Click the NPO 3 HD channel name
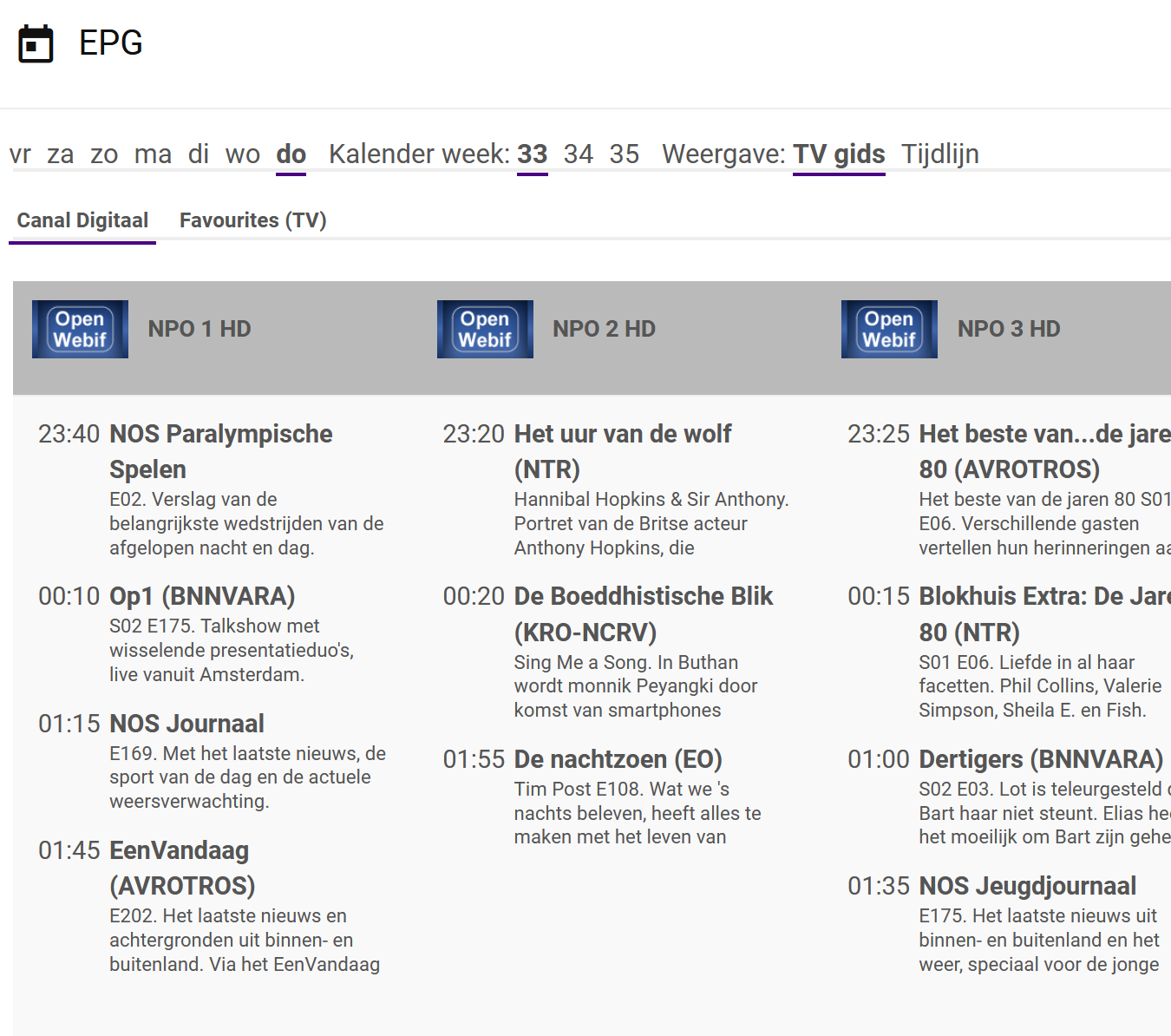 click(x=1009, y=329)
